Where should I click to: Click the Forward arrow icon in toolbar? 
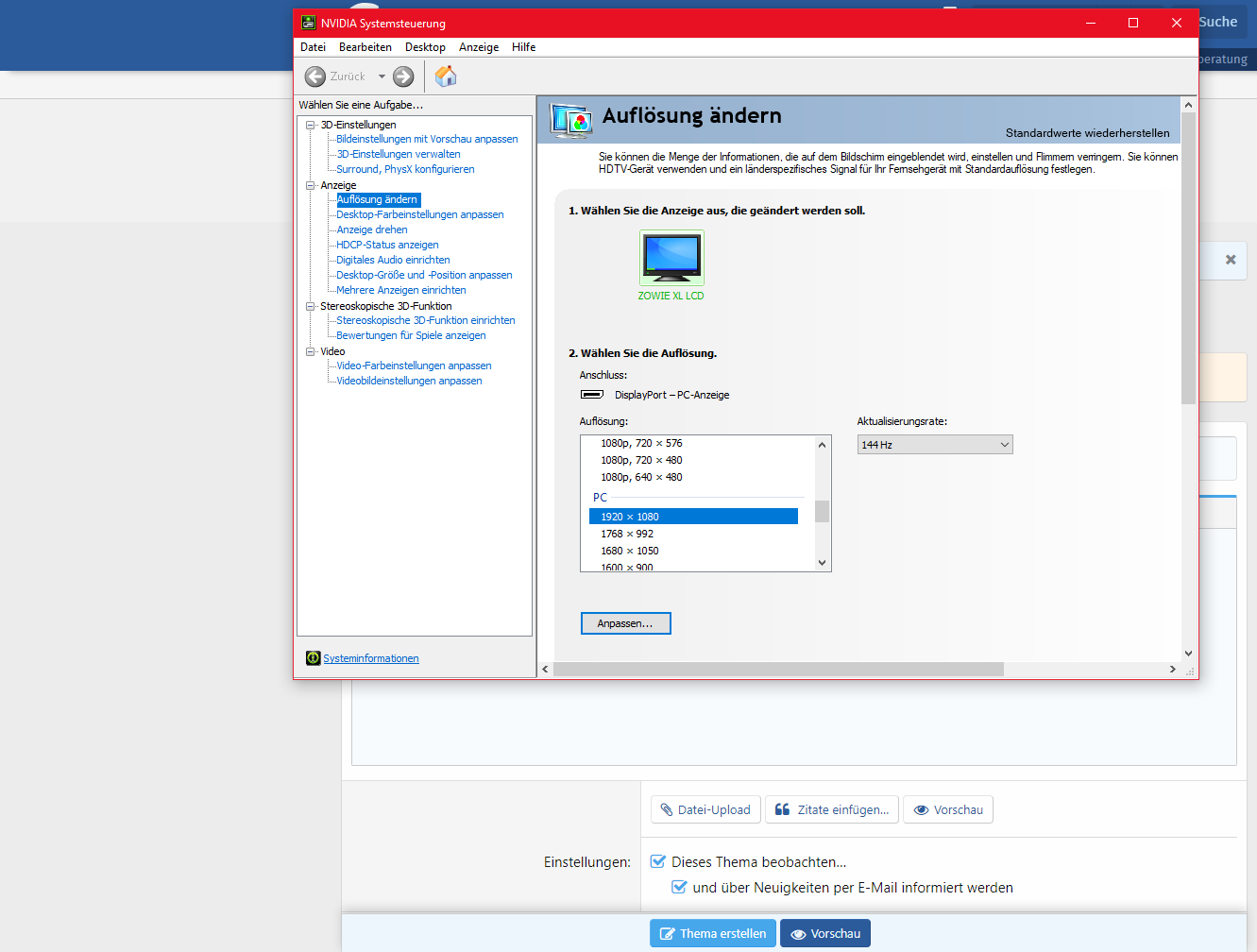click(403, 76)
